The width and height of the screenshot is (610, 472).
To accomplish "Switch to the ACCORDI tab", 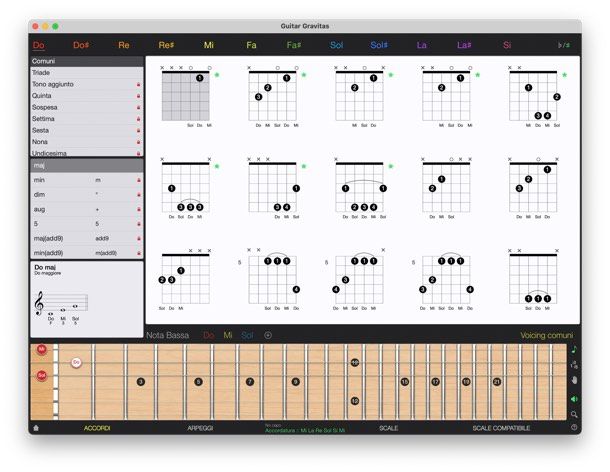I will click(97, 428).
